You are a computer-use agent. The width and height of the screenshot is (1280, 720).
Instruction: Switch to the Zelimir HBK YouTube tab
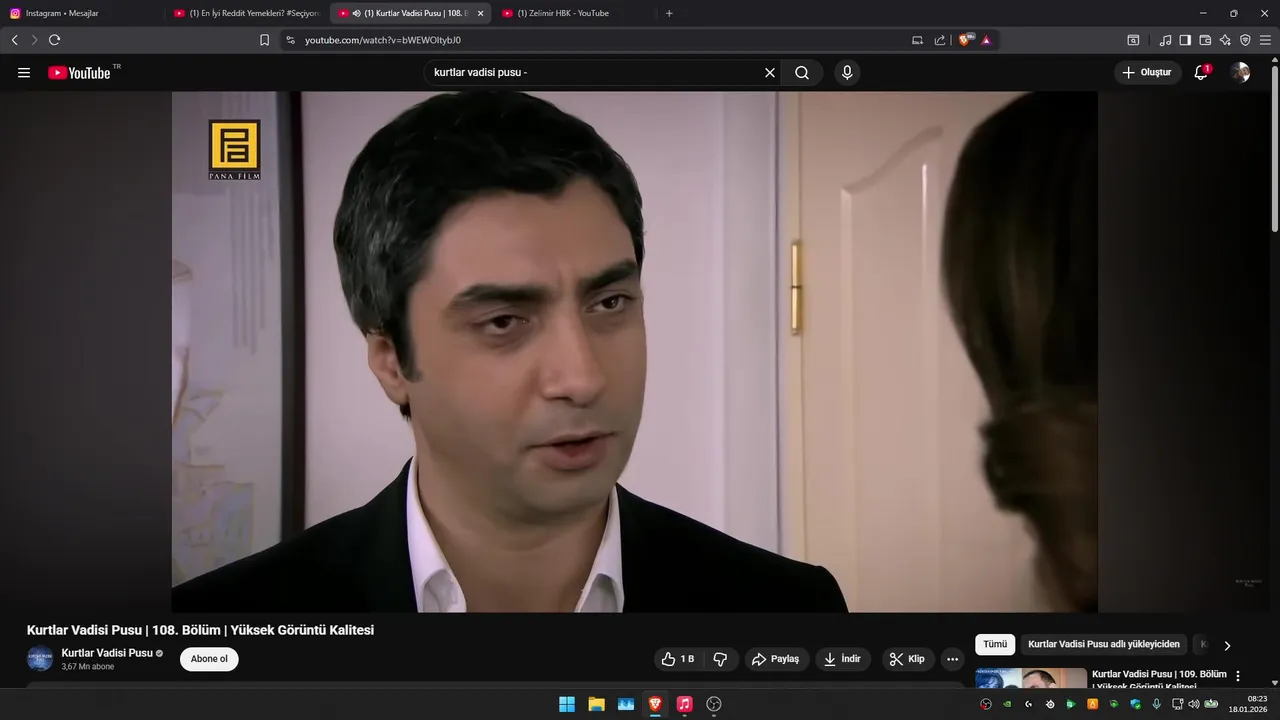pyautogui.click(x=574, y=13)
